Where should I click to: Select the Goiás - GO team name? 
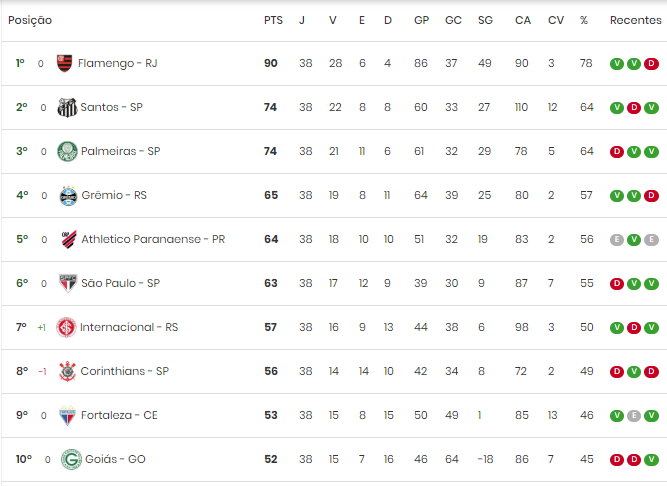(x=115, y=459)
